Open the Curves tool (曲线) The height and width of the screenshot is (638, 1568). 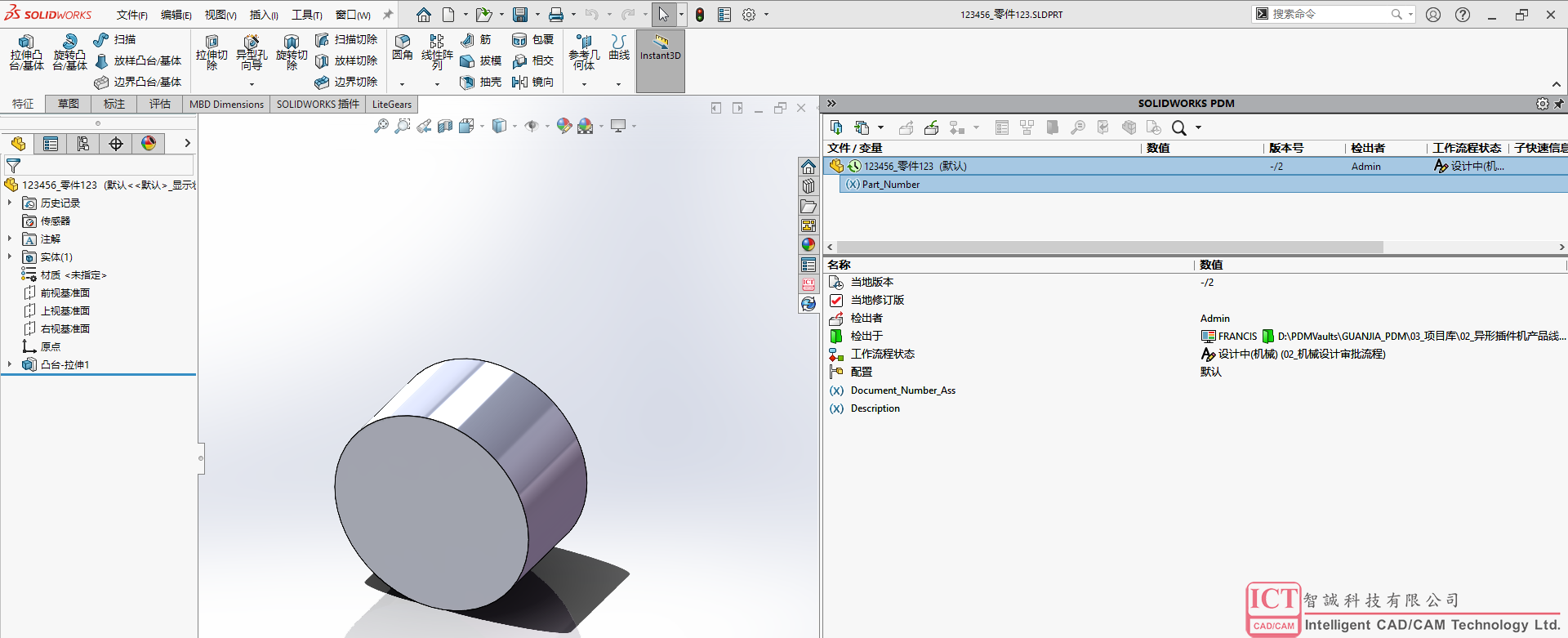(x=619, y=47)
